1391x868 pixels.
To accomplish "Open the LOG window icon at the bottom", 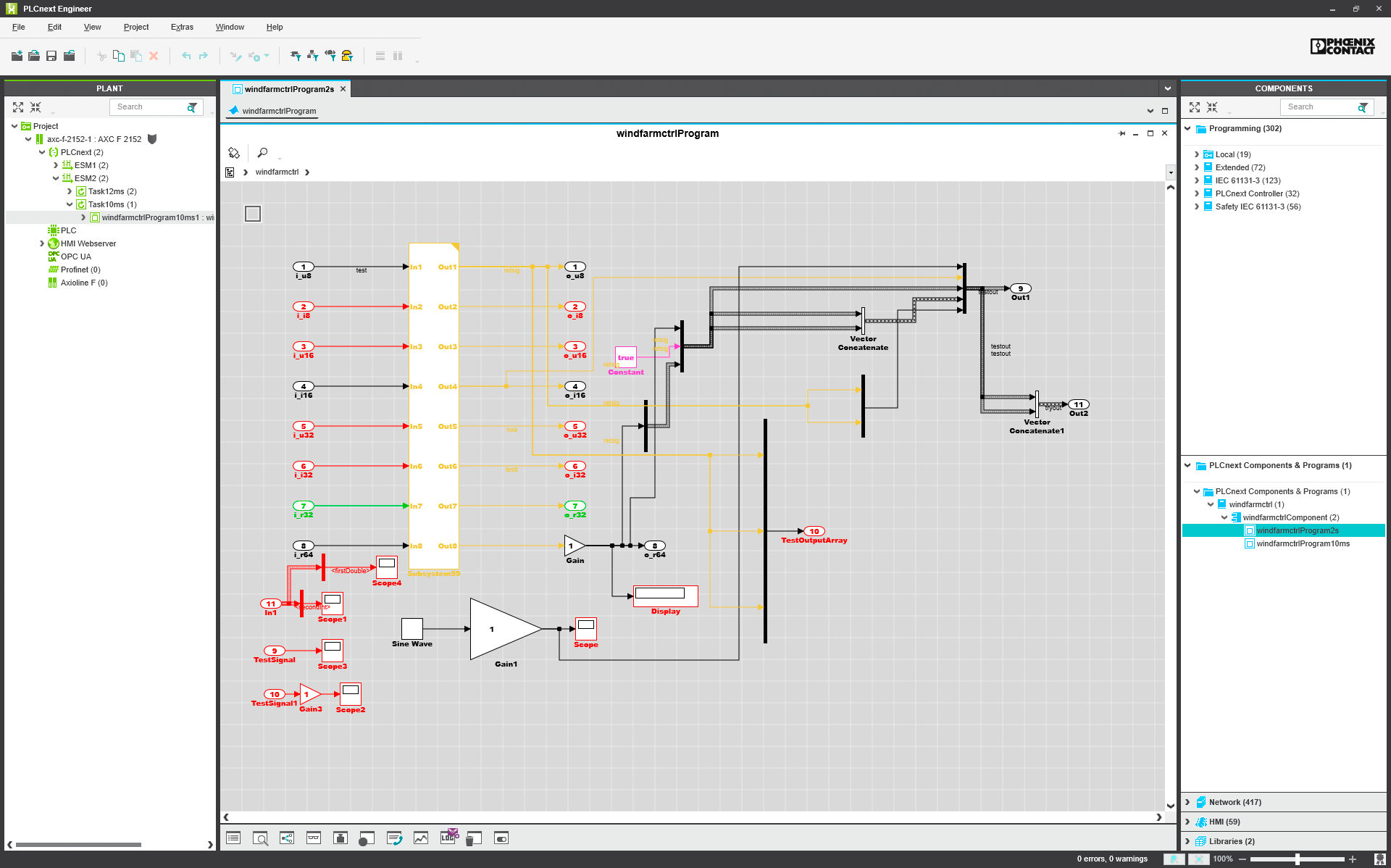I will (x=448, y=838).
